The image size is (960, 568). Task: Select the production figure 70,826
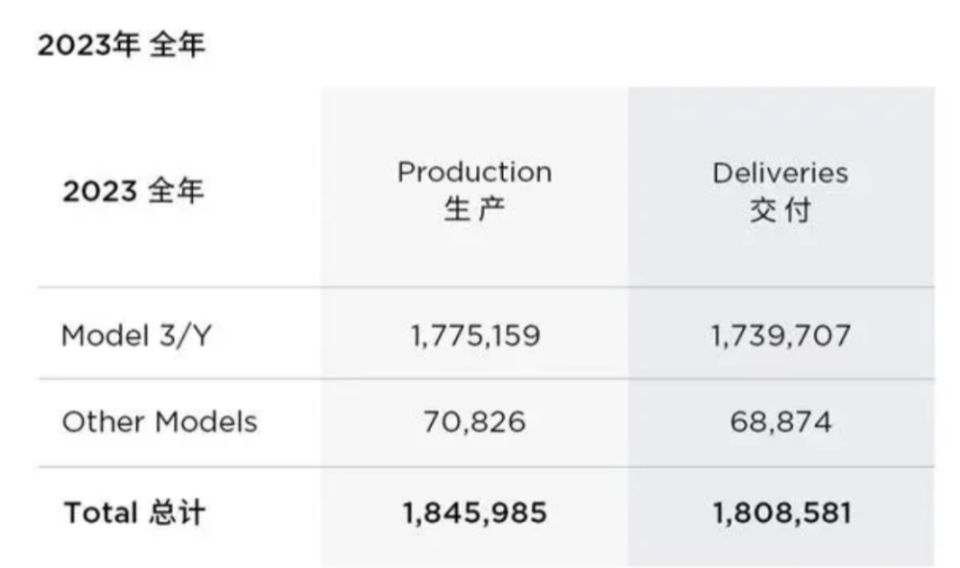pos(474,422)
